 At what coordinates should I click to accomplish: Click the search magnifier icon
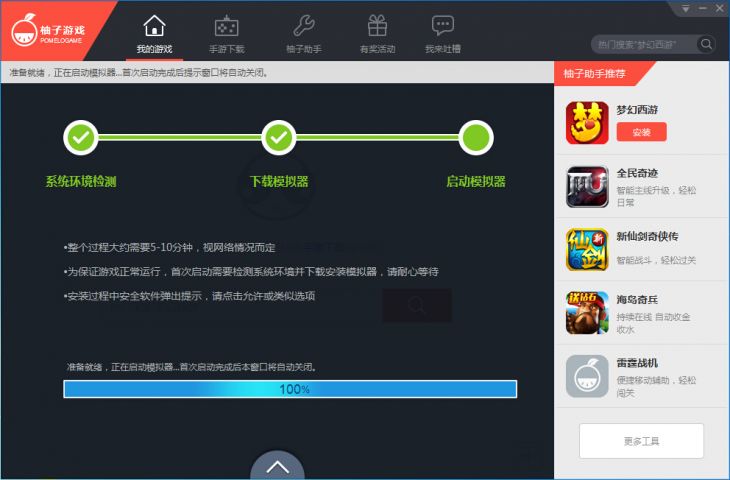click(x=706, y=44)
